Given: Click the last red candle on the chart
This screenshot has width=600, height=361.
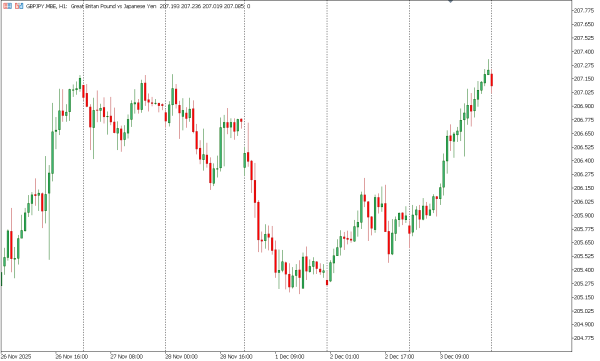Looking at the screenshot, I should pos(492,80).
